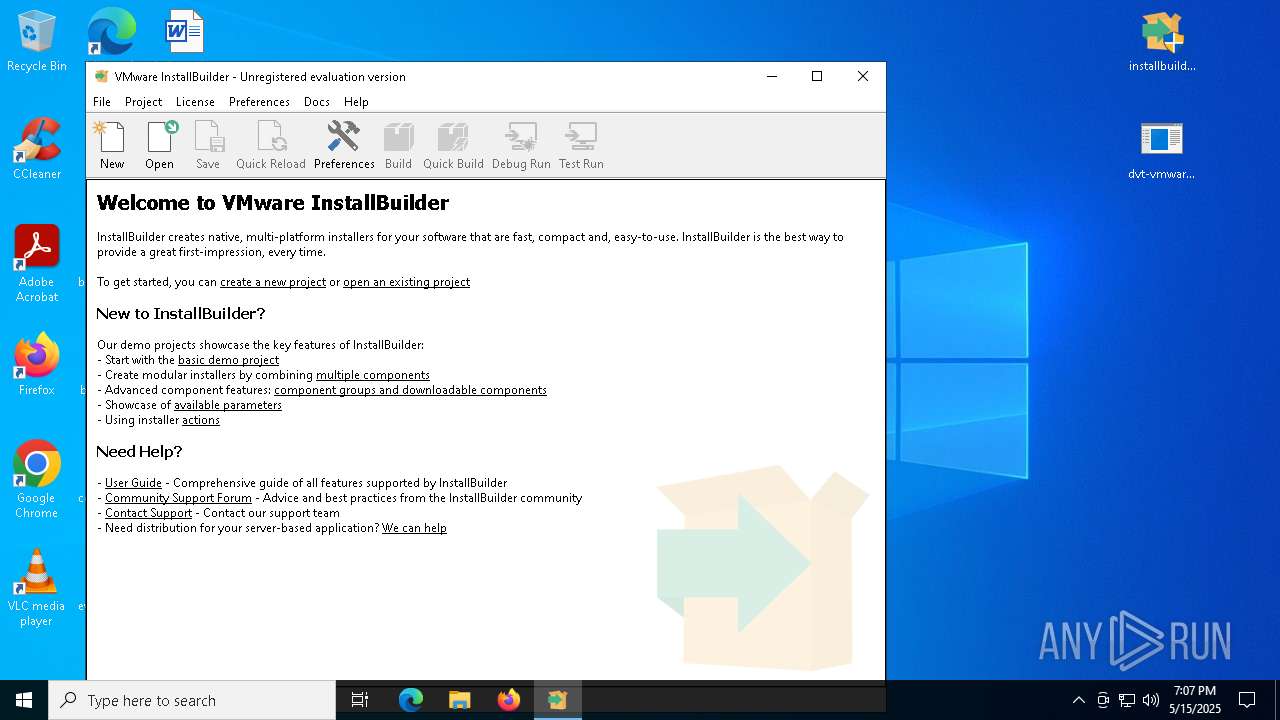
Task: Click the Quick Build toolbar icon
Action: (453, 146)
